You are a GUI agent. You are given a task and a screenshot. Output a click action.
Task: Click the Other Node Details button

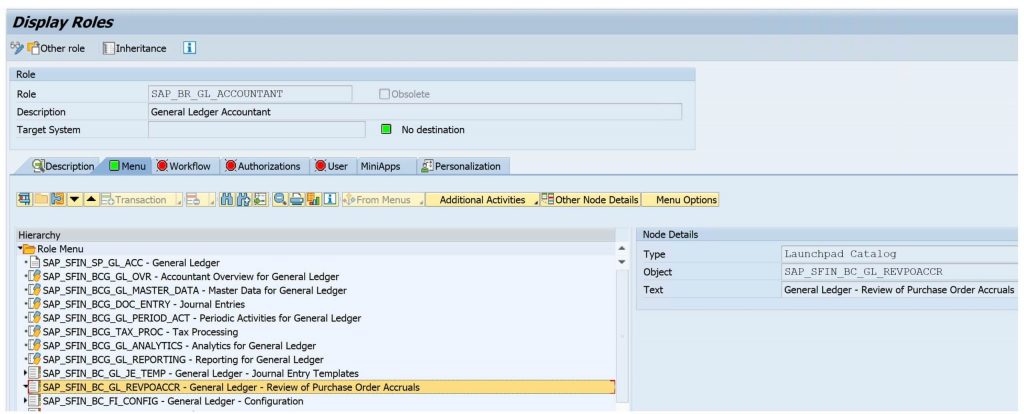[x=590, y=200]
